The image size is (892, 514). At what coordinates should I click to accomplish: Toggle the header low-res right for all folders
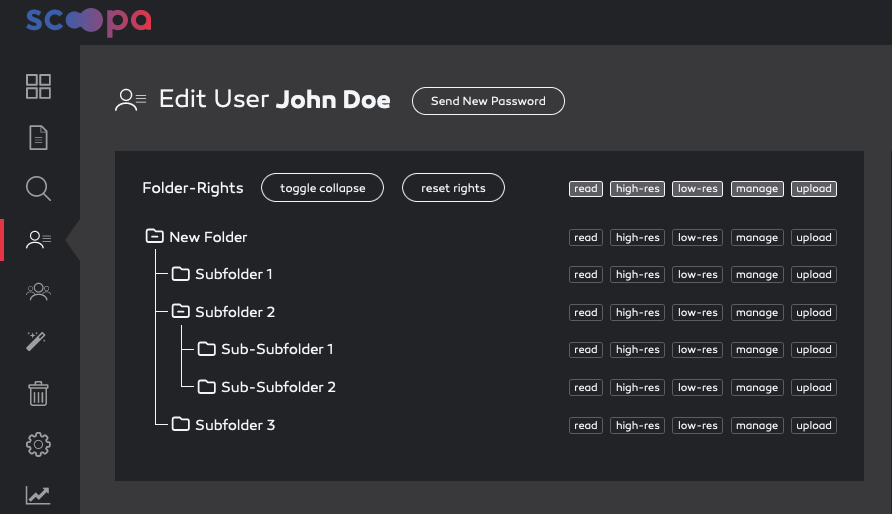697,189
